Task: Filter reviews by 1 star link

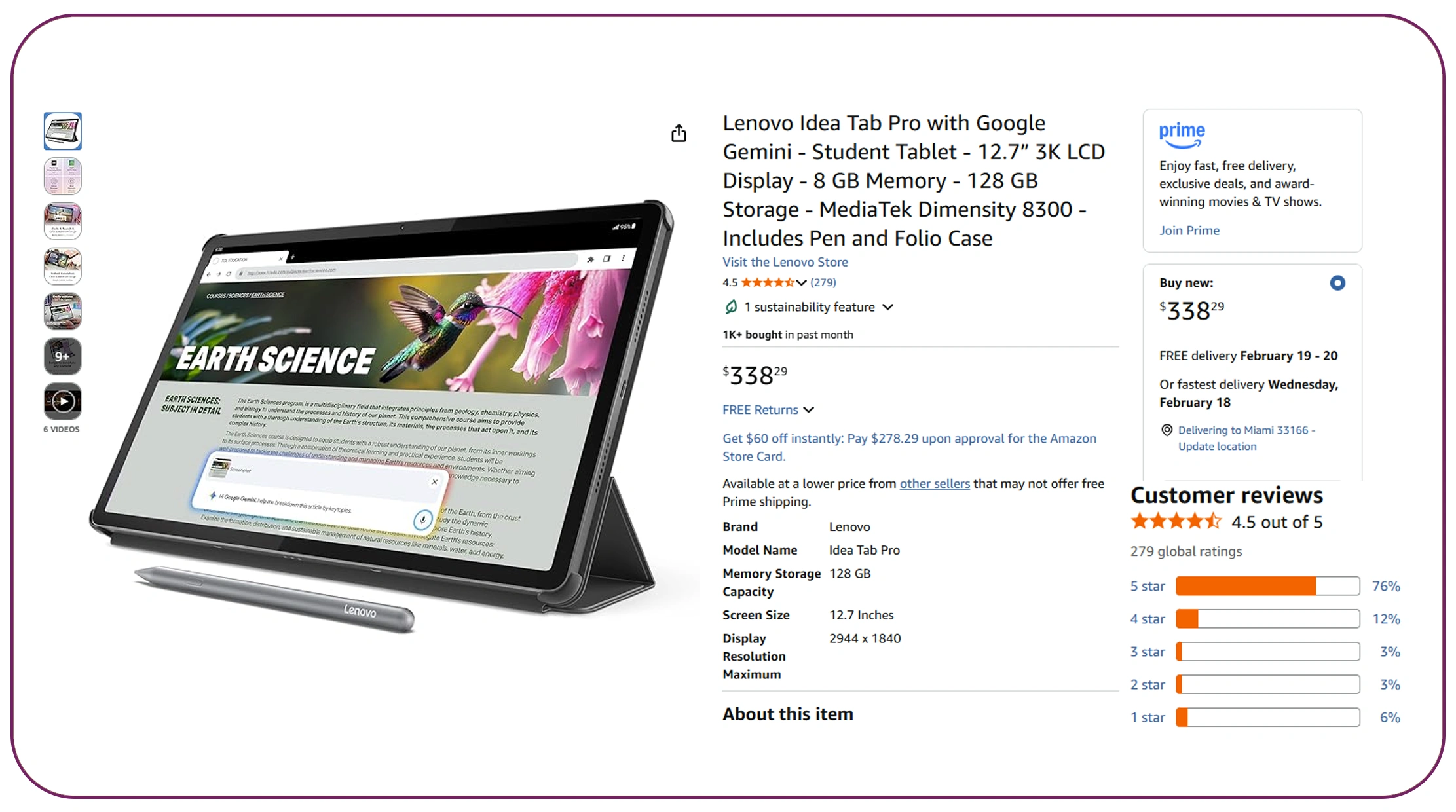Action: tap(1148, 718)
